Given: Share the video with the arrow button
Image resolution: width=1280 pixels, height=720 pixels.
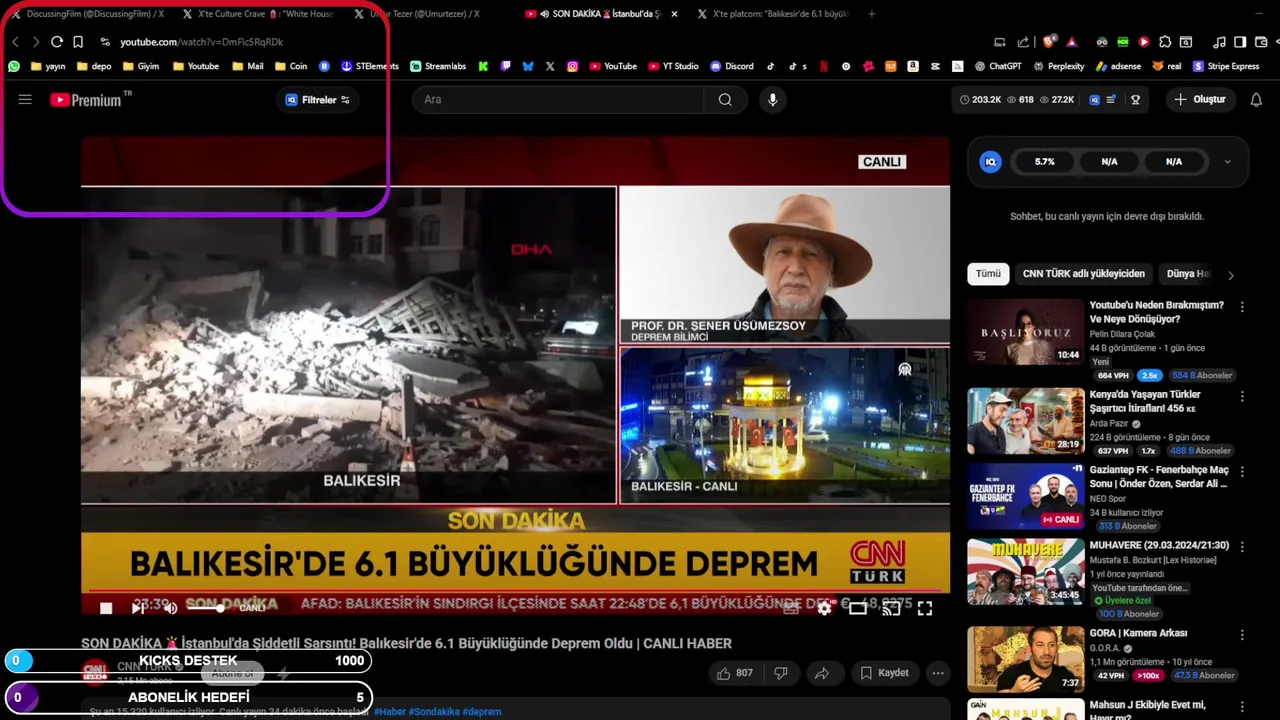Looking at the screenshot, I should tap(821, 673).
